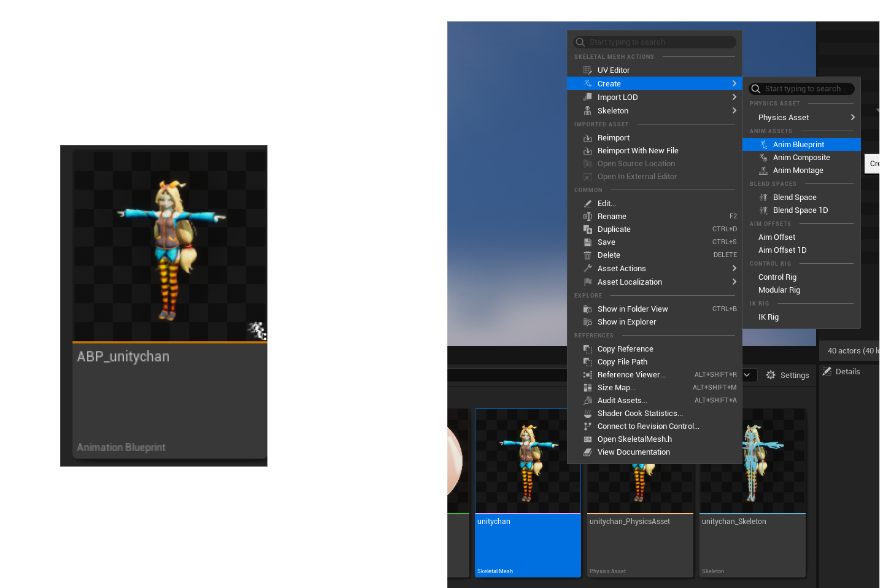This screenshot has width=886, height=588.
Task: Click the Anim Composite icon
Action: point(763,158)
